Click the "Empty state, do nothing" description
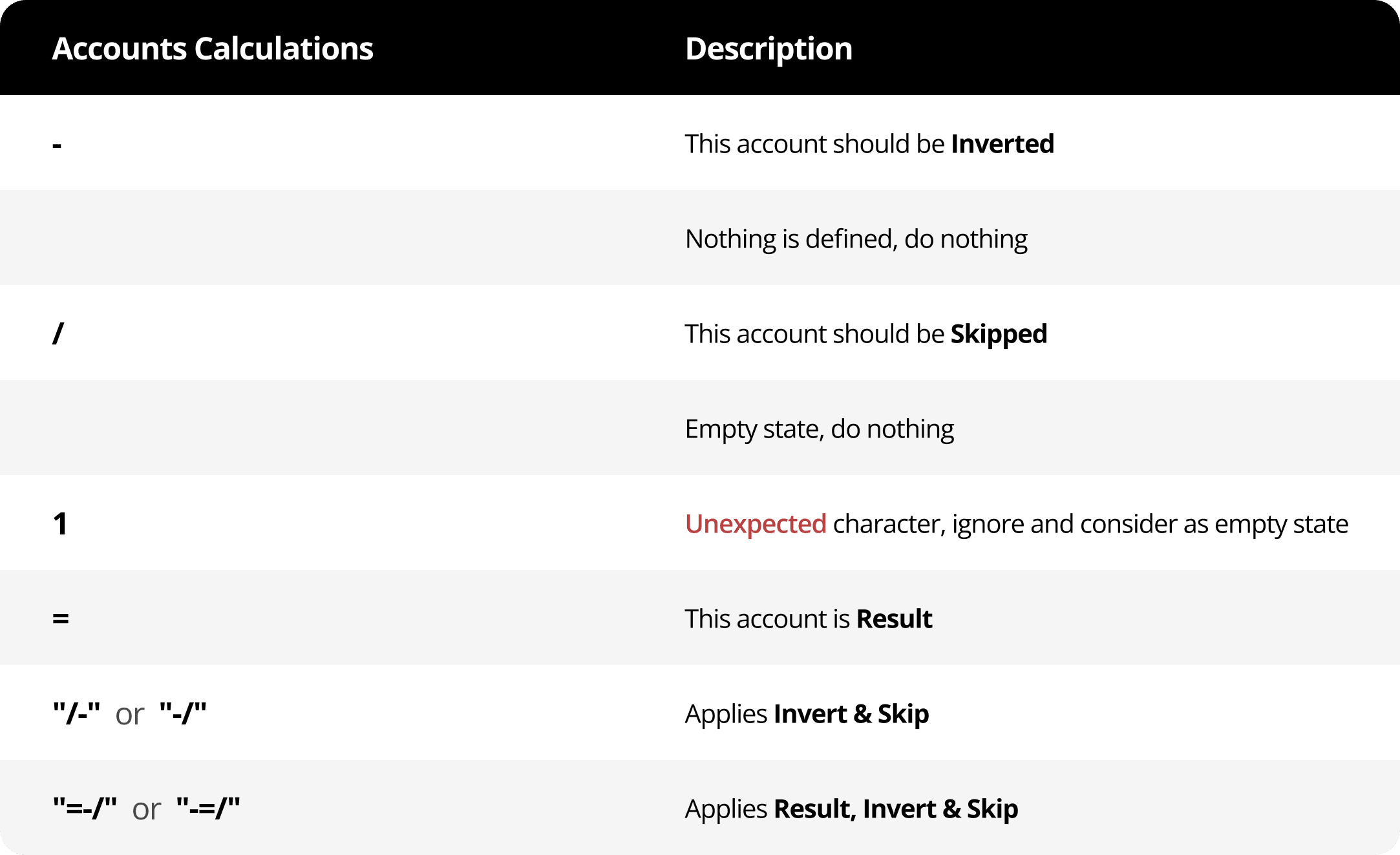The height and width of the screenshot is (855, 1400). [819, 429]
